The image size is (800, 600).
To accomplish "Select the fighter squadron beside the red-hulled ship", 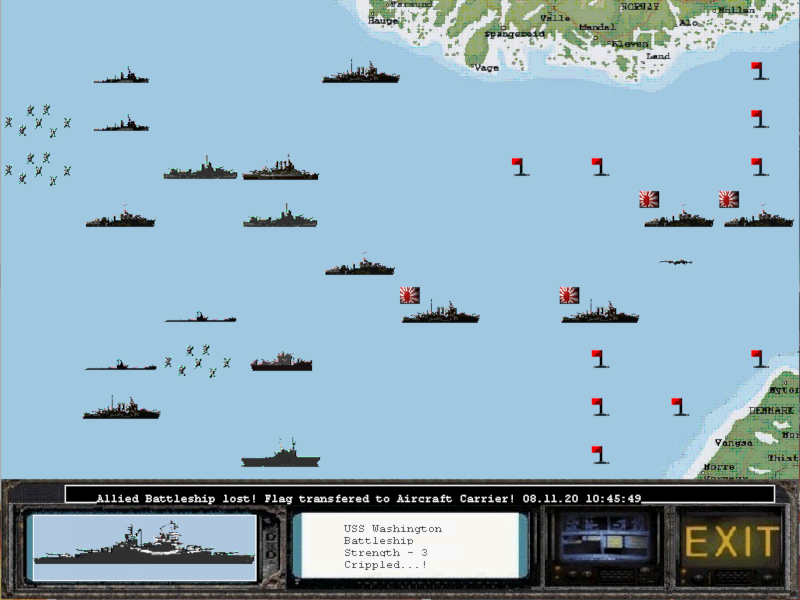I will pos(197,361).
